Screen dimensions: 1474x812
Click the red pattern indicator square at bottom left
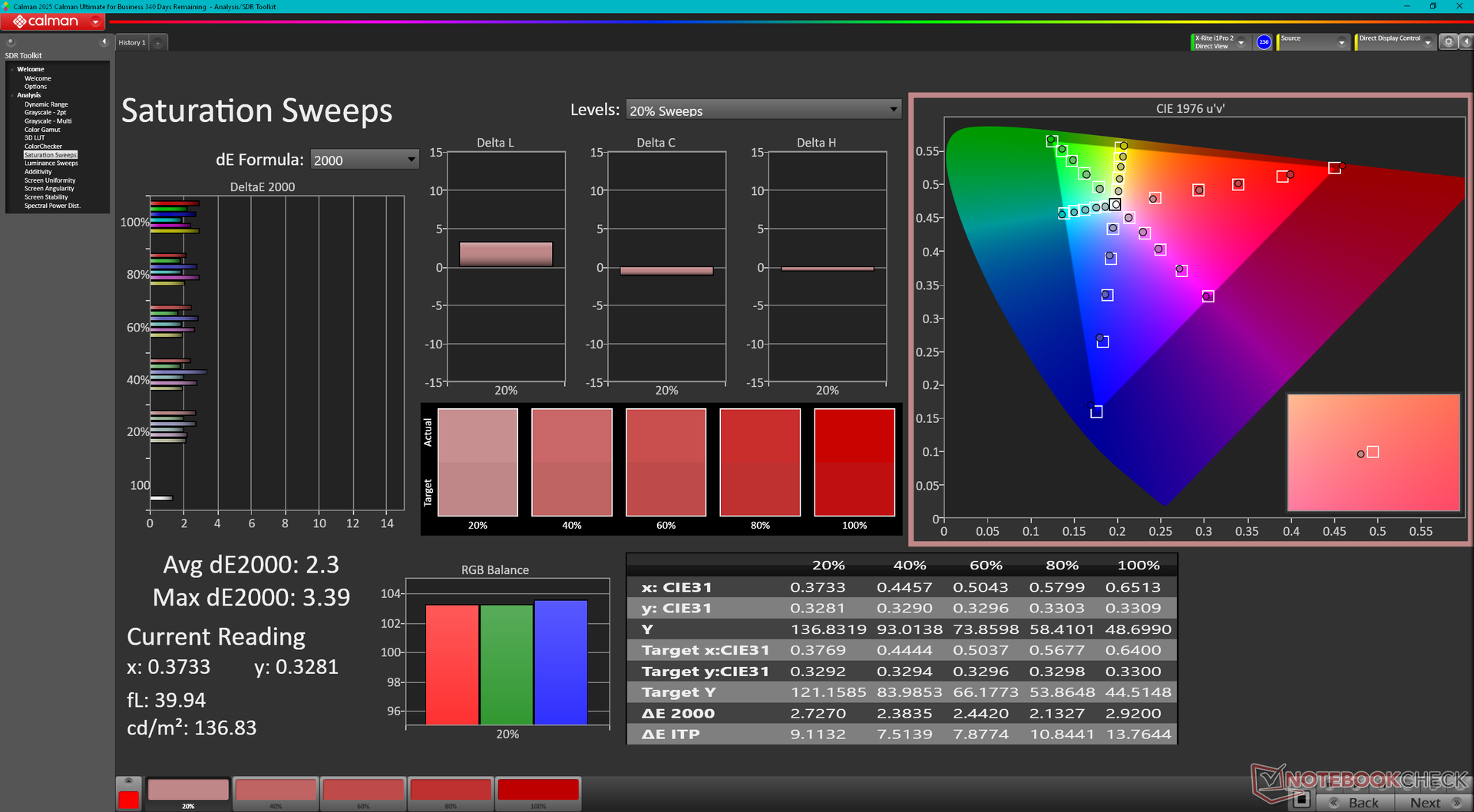[x=129, y=799]
